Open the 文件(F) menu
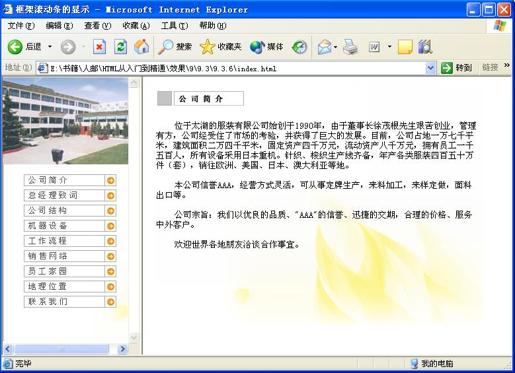The height and width of the screenshot is (373, 515). [x=21, y=26]
